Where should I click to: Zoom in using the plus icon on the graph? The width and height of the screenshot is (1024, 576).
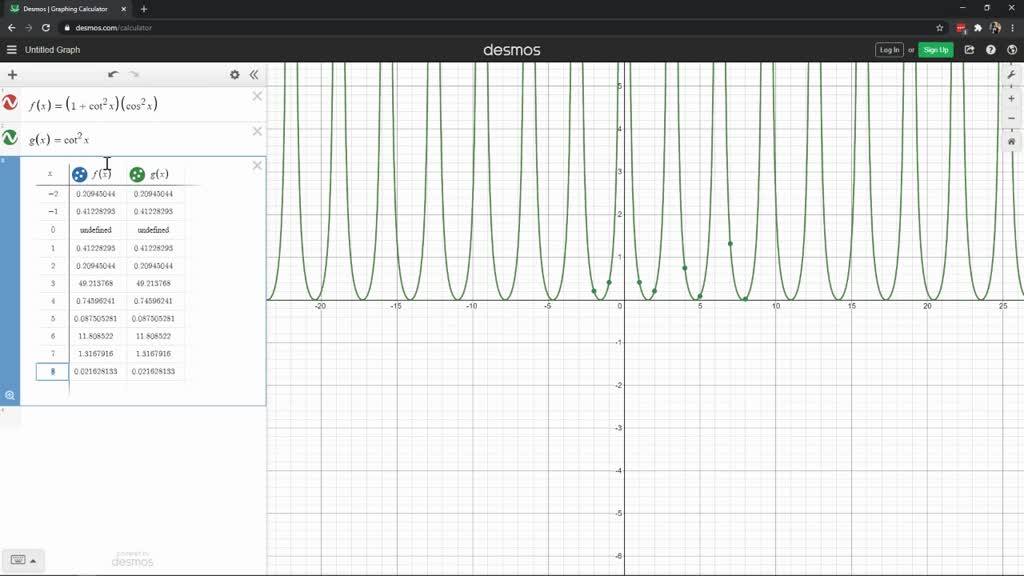pos(1011,98)
